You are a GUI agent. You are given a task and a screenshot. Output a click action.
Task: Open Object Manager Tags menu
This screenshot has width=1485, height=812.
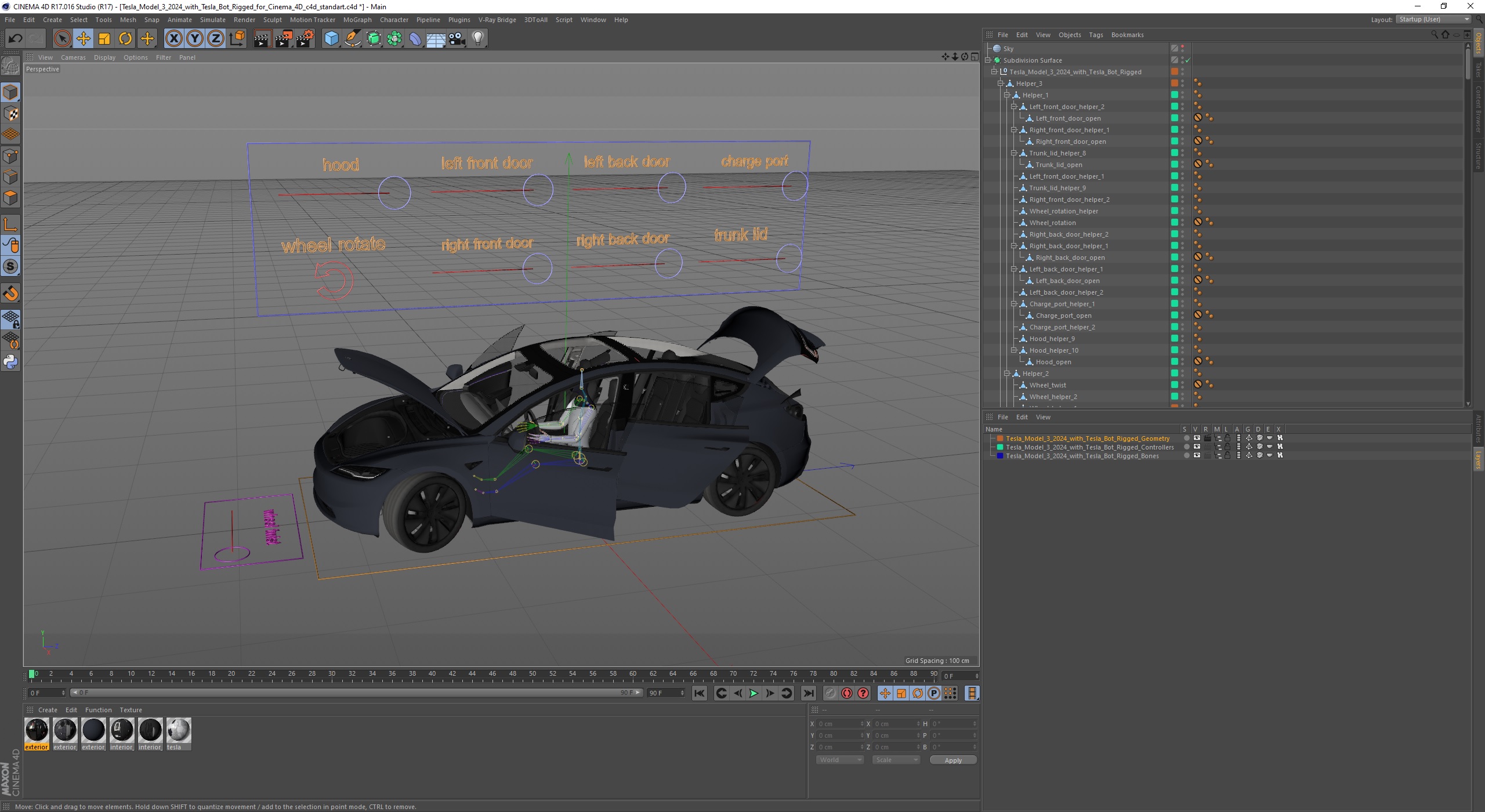coord(1096,35)
